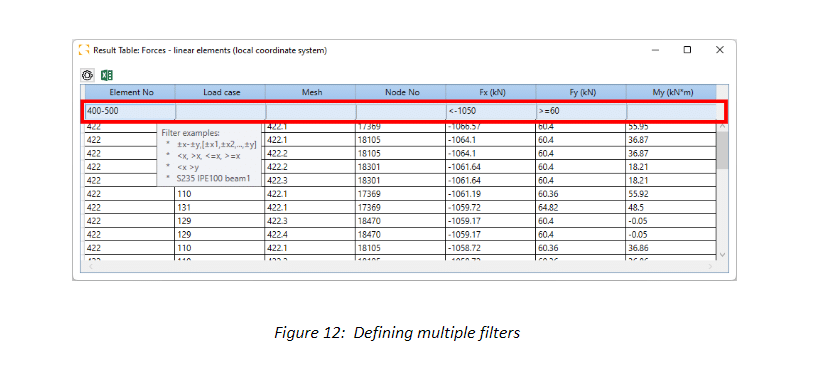The height and width of the screenshot is (367, 824).
Task: Click the My (kN*m) column header
Action: click(671, 92)
